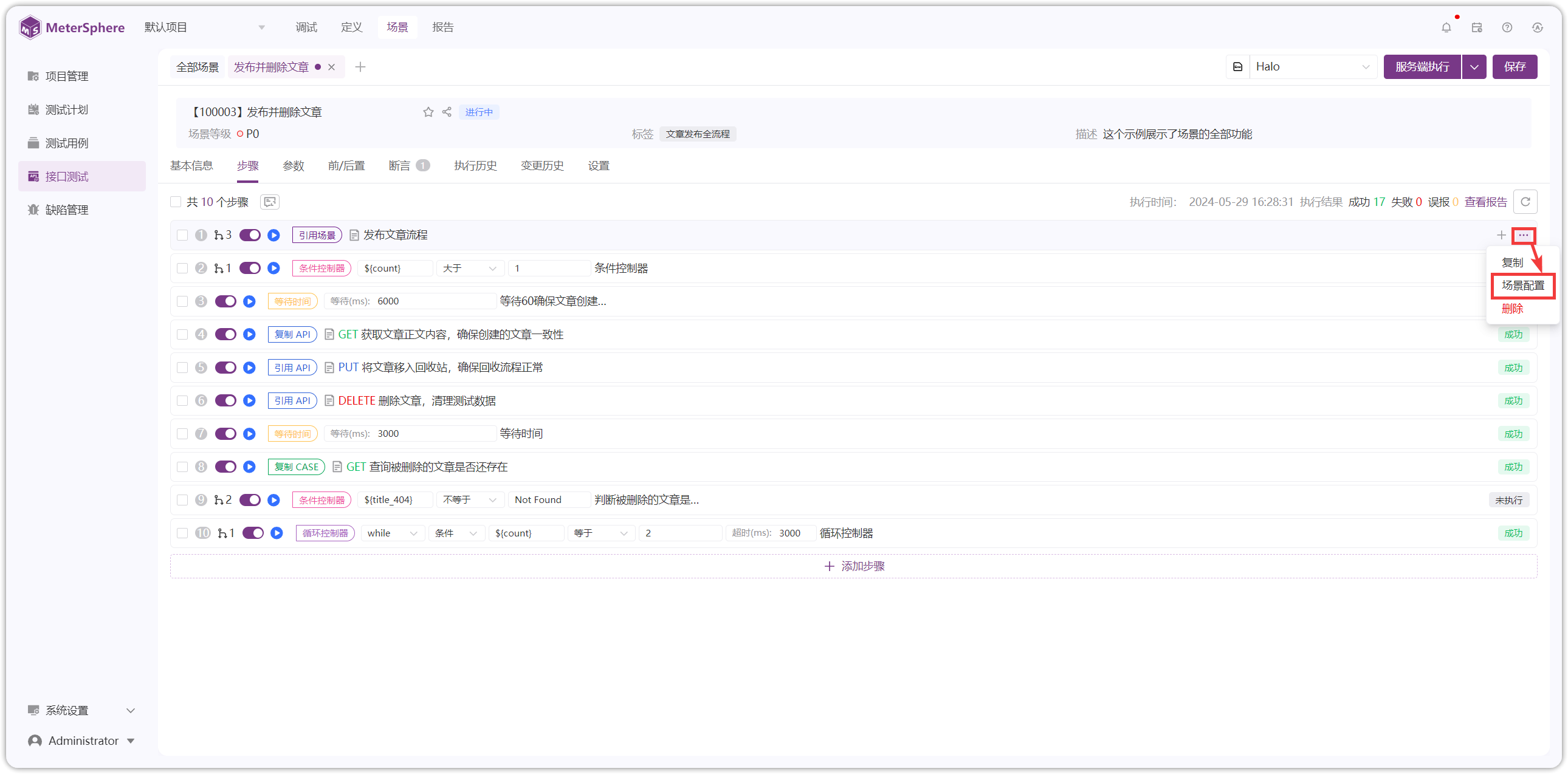Select 场景配置 in the popup menu
Viewport: 1568px width, 774px height.
[x=1523, y=286]
